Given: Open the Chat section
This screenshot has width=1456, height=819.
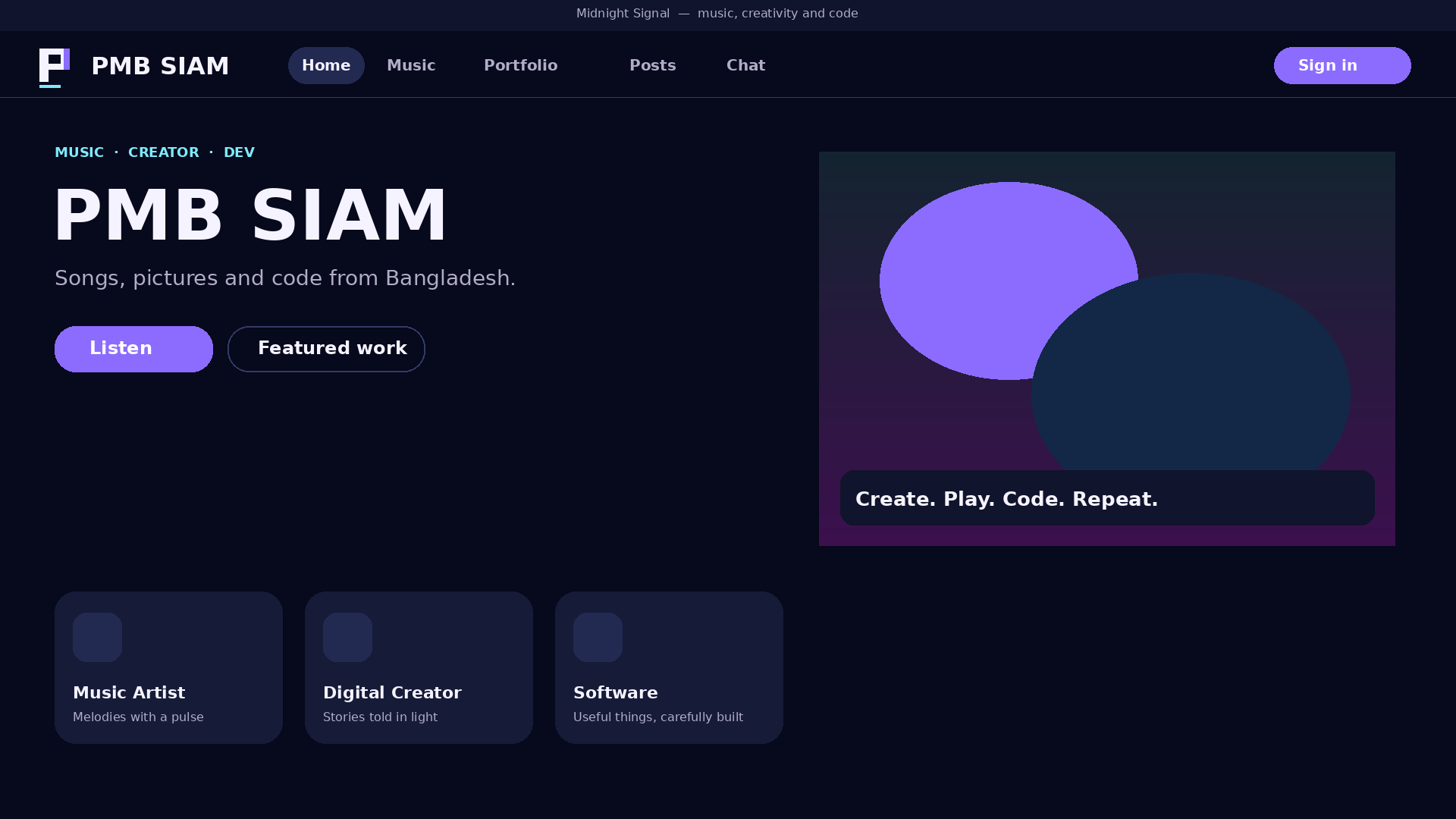Looking at the screenshot, I should (x=746, y=65).
